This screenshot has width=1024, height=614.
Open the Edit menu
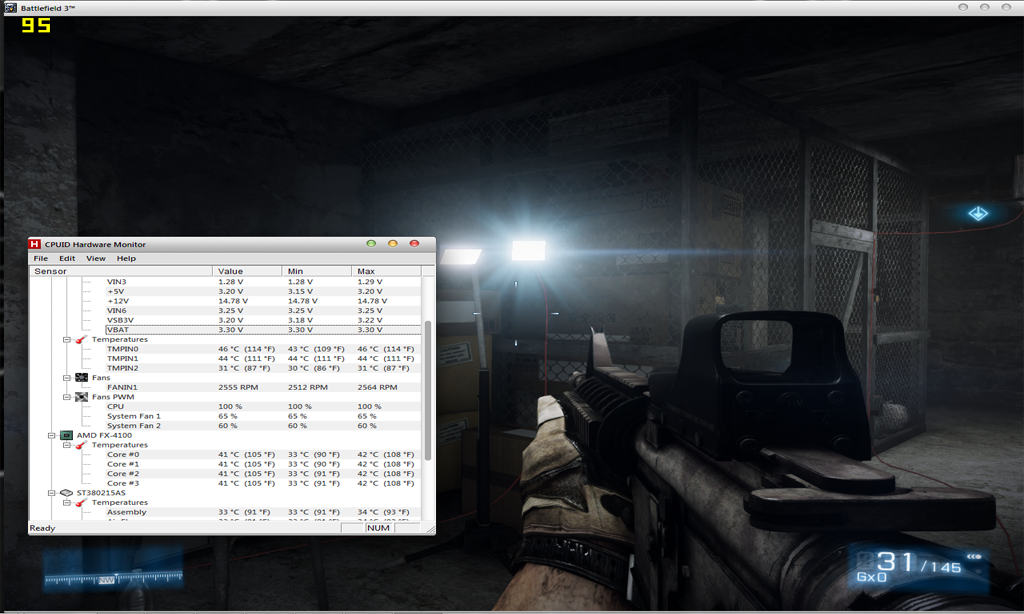(67, 258)
